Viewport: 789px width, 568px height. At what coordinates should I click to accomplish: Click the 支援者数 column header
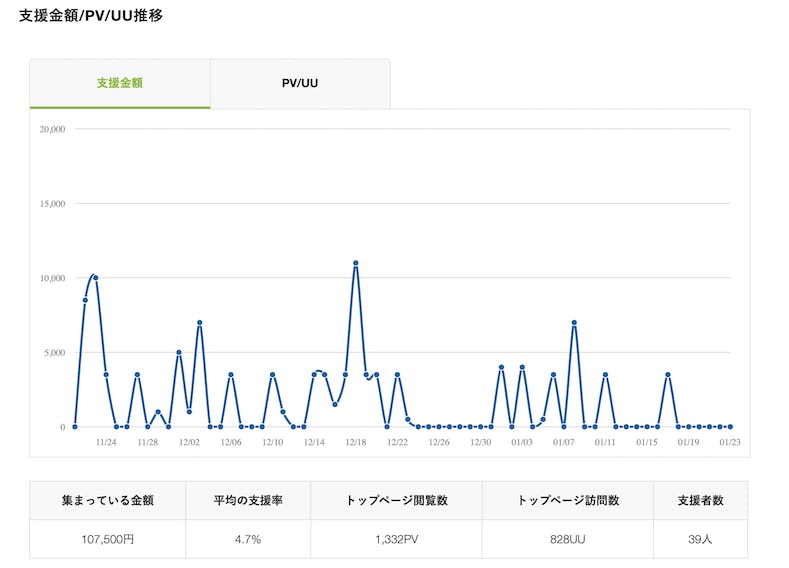click(x=700, y=500)
